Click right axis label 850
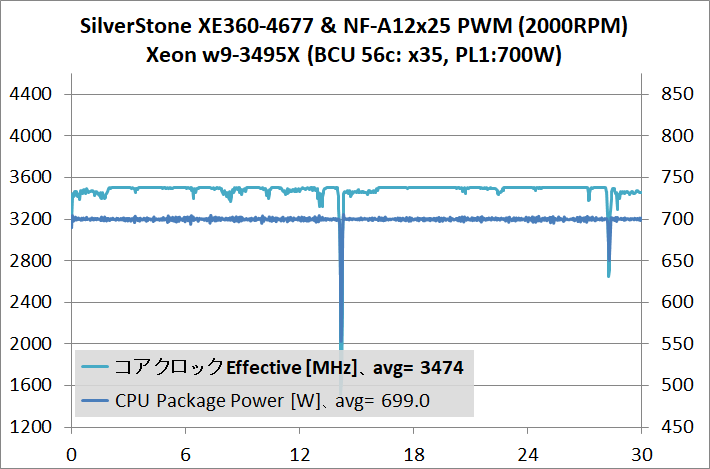Image resolution: width=710 pixels, height=469 pixels. [x=677, y=94]
